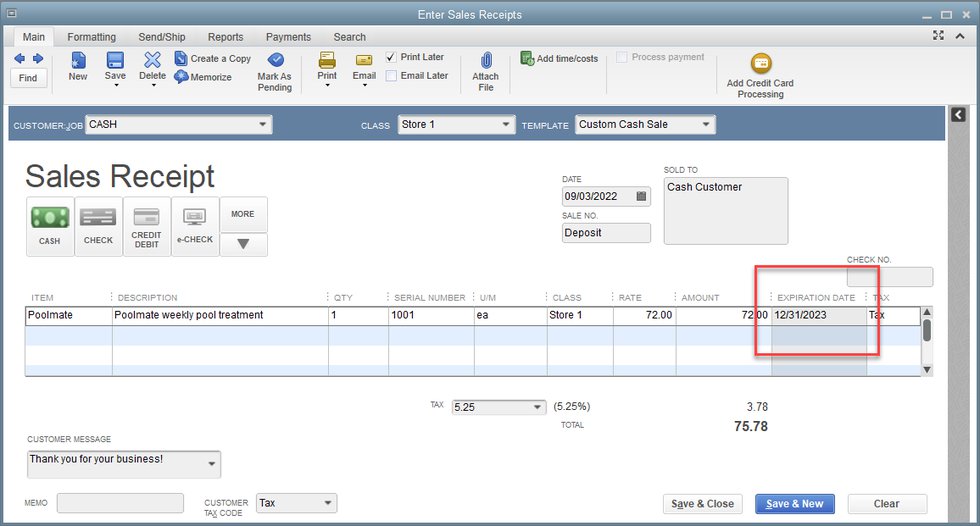Click the Memo input field
The height and width of the screenshot is (526, 980).
click(120, 503)
